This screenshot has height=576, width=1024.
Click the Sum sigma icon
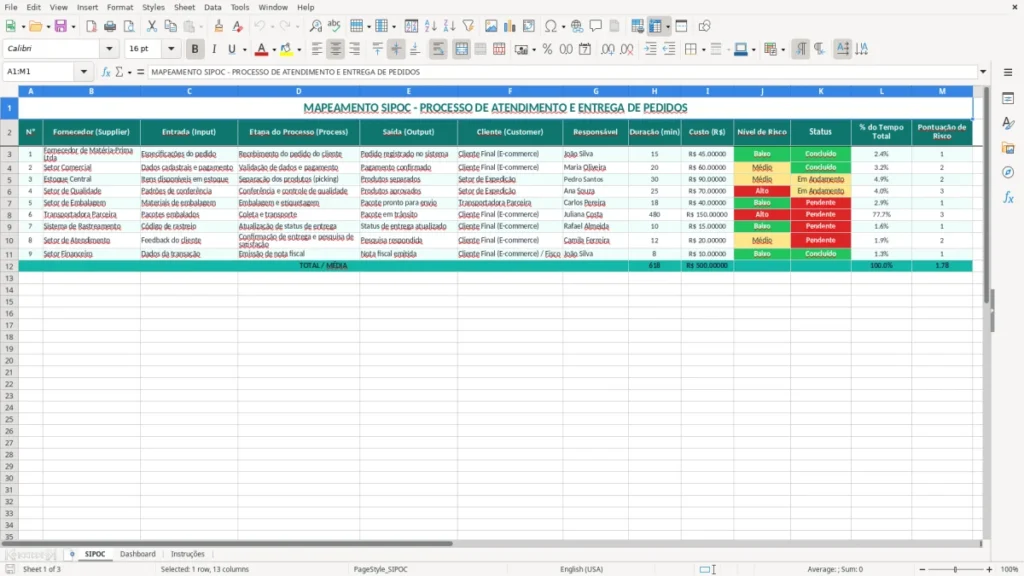click(x=119, y=72)
